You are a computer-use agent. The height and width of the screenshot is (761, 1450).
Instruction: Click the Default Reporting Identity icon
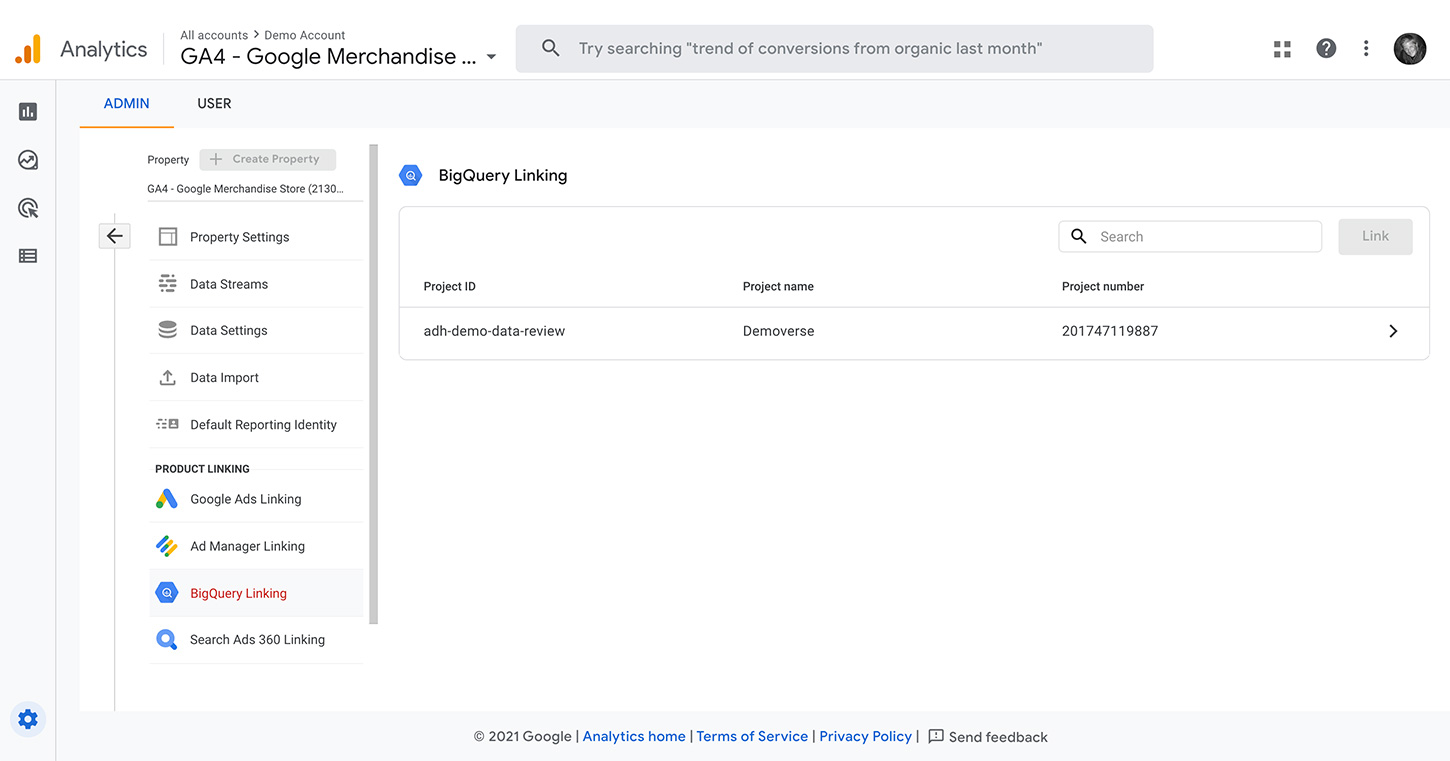tap(167, 425)
